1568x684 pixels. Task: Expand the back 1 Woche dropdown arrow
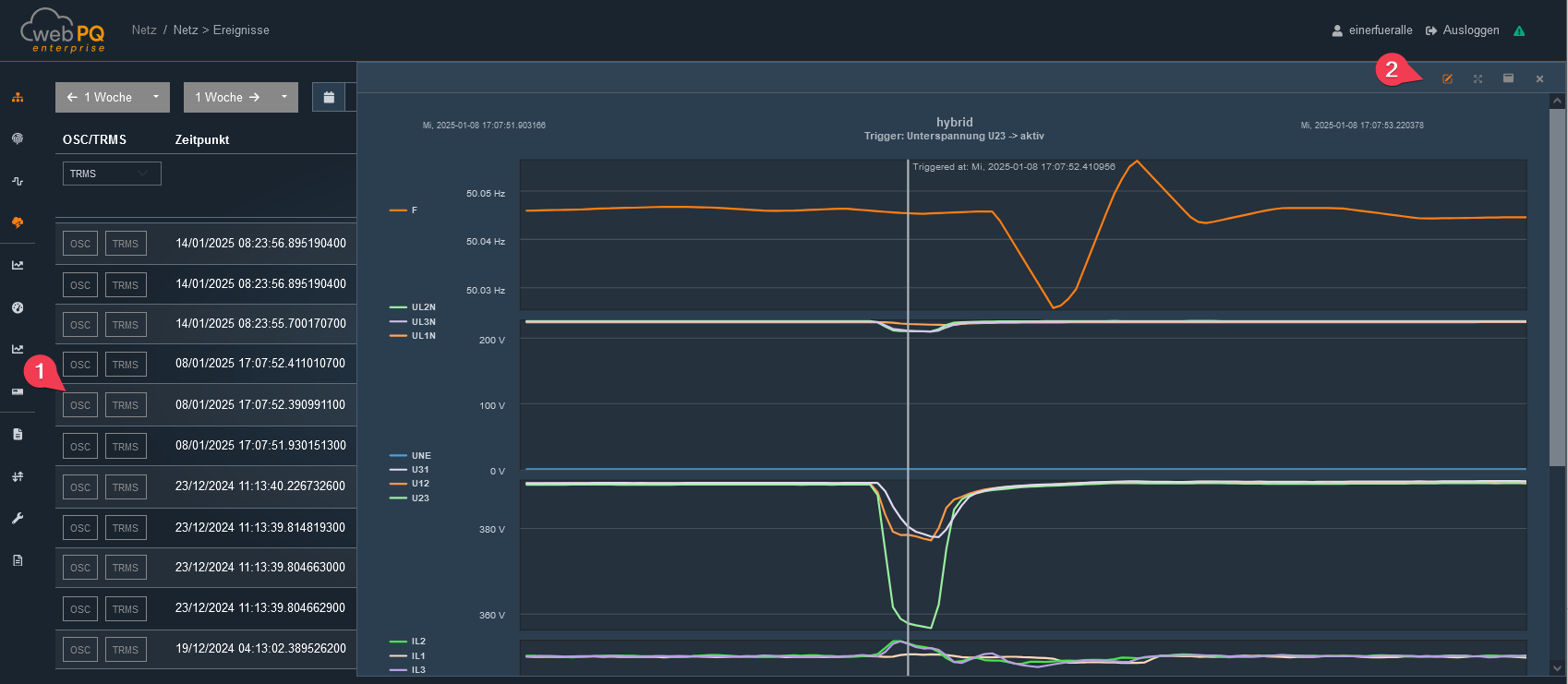pos(156,97)
